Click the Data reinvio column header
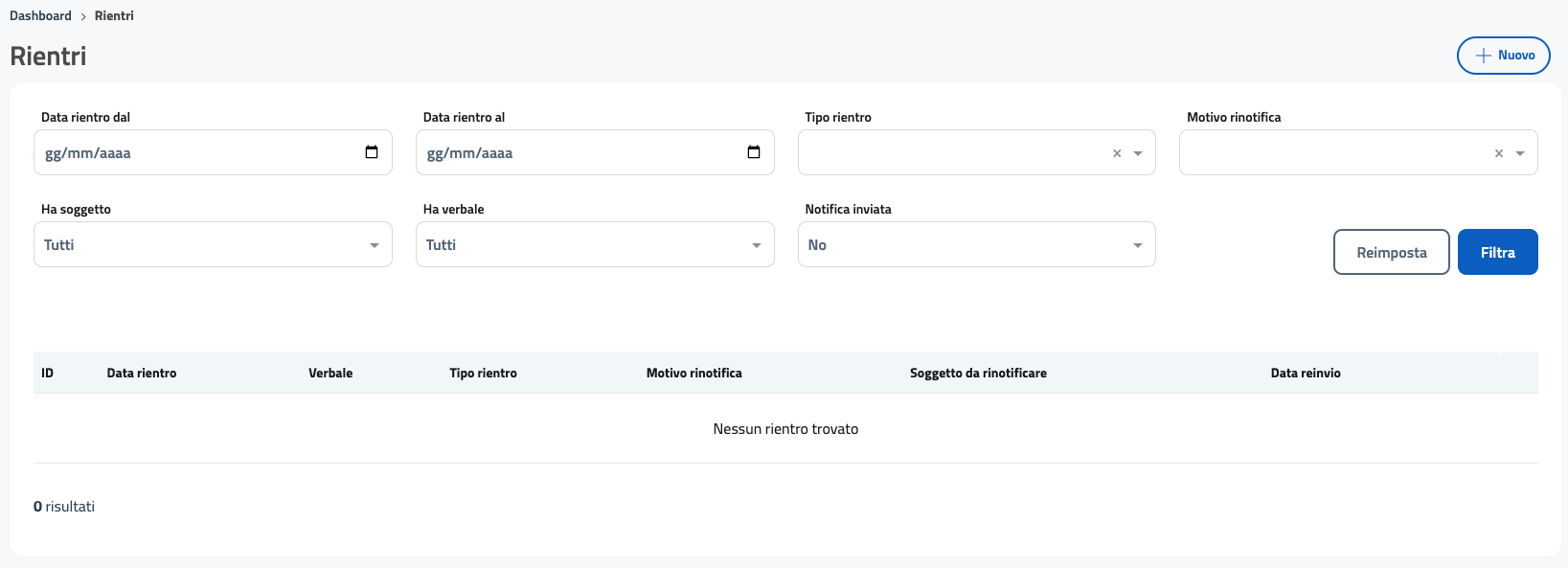 click(x=1306, y=374)
